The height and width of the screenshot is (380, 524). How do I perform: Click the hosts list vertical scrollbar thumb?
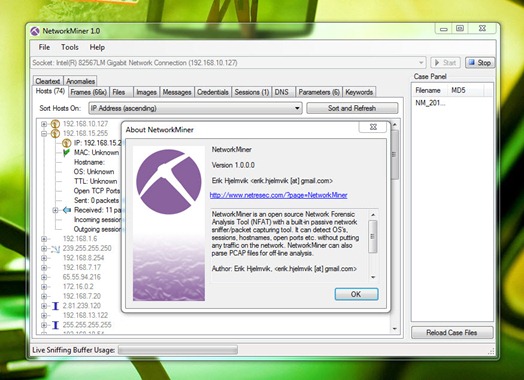click(x=395, y=155)
